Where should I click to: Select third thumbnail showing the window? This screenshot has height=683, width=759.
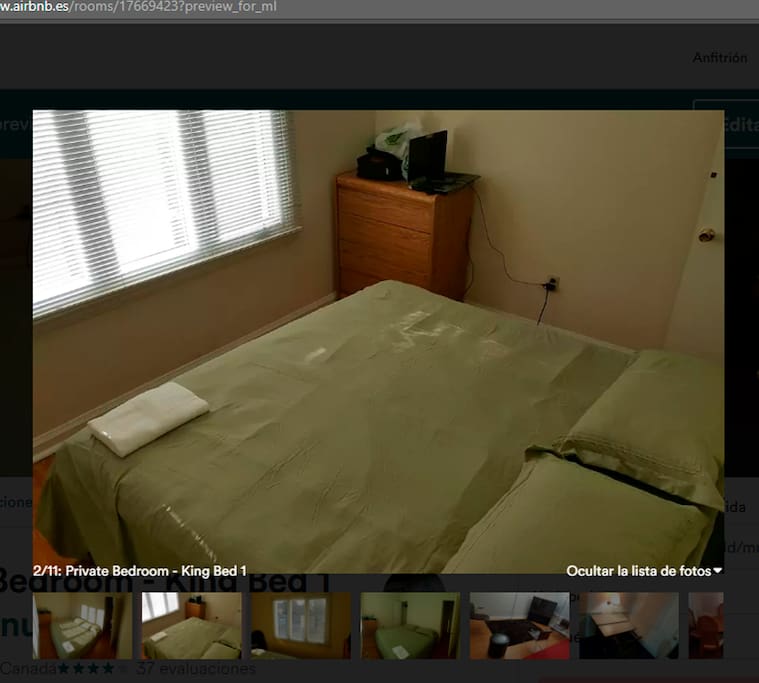tap(301, 625)
